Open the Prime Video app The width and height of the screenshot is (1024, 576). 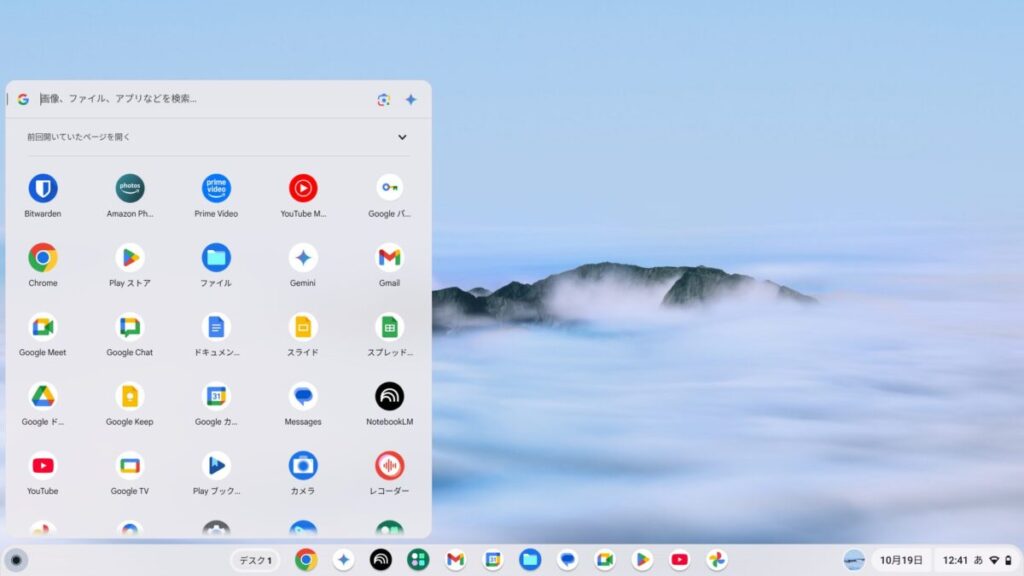pyautogui.click(x=216, y=189)
